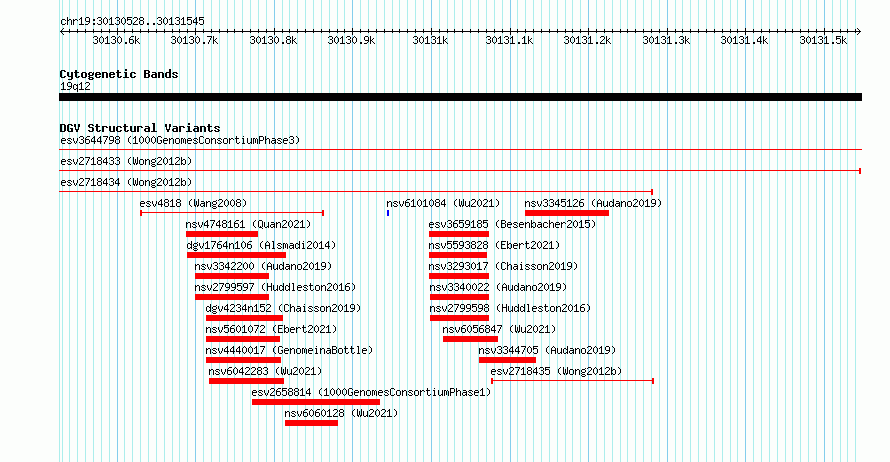Screen dimensions: 890x462
Task: Click the red bar under nsv3344705
Action: click(x=507, y=360)
